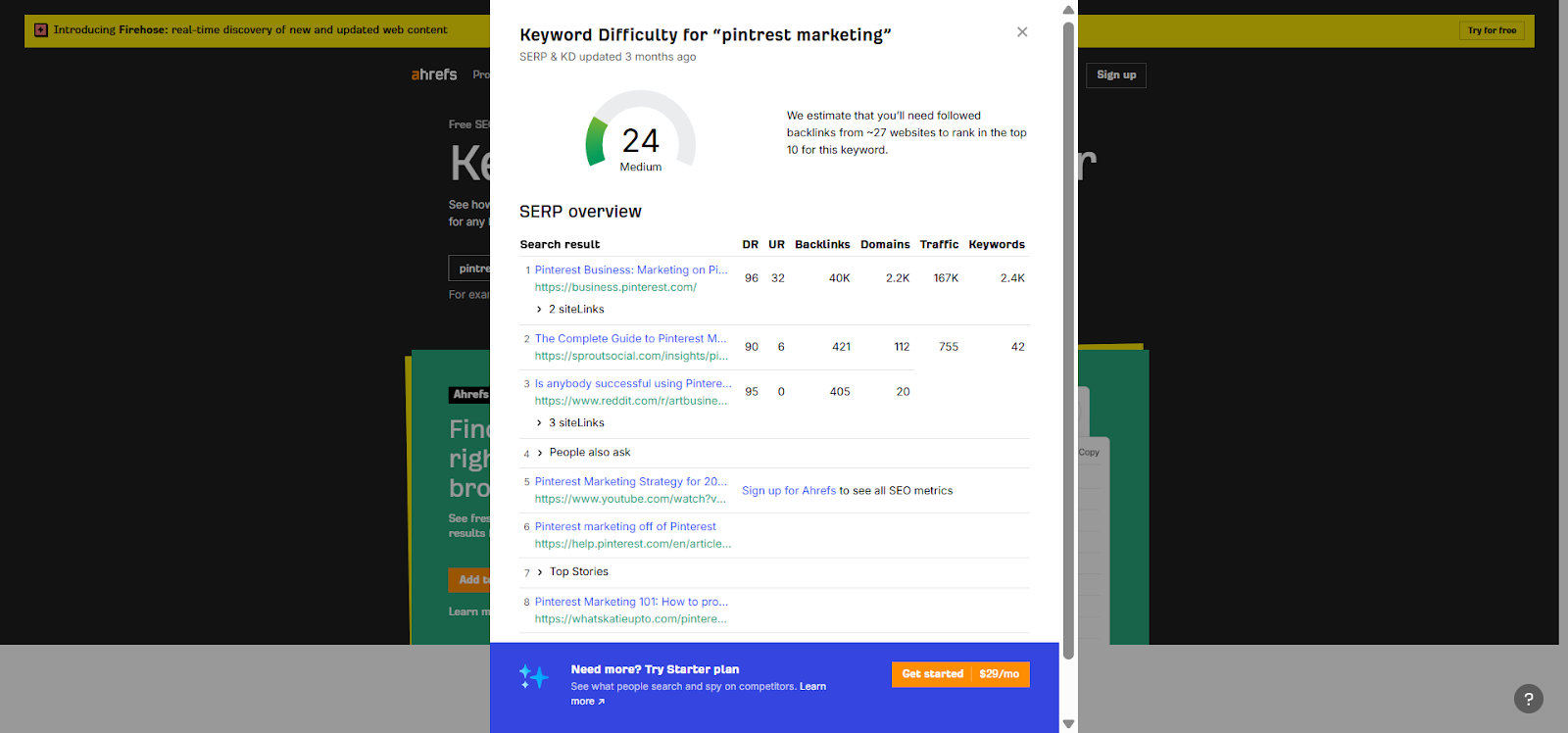The height and width of the screenshot is (733, 1568).
Task: Click the Search result column header
Action: click(x=560, y=245)
